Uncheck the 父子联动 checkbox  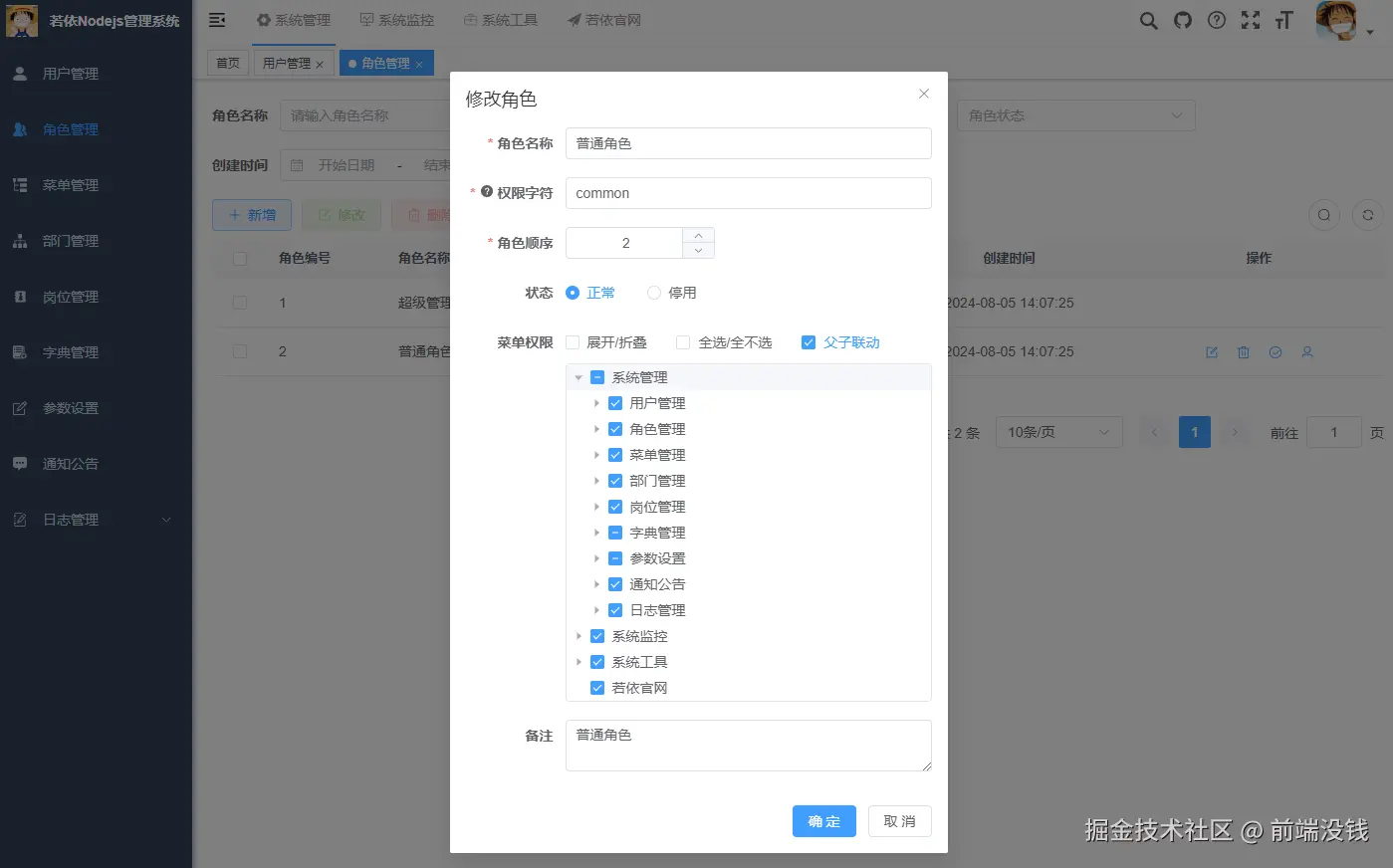click(809, 342)
